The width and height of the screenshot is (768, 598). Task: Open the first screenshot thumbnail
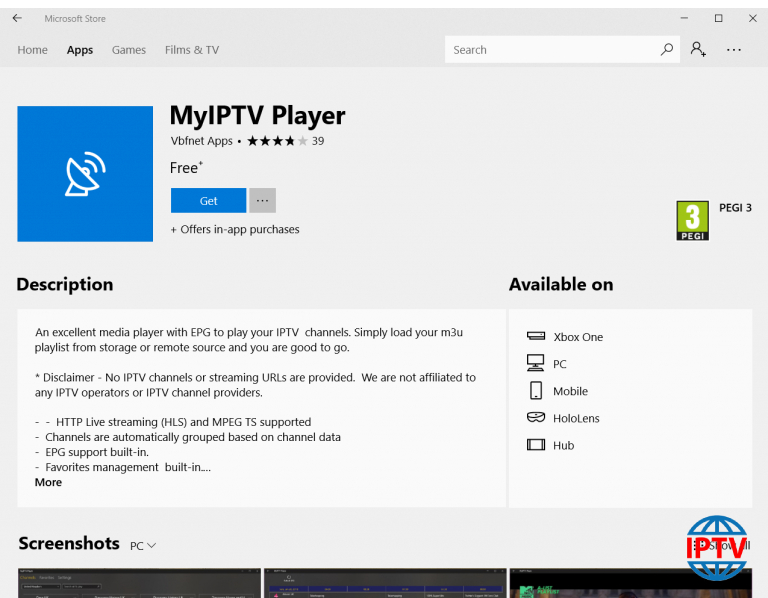[x=140, y=583]
